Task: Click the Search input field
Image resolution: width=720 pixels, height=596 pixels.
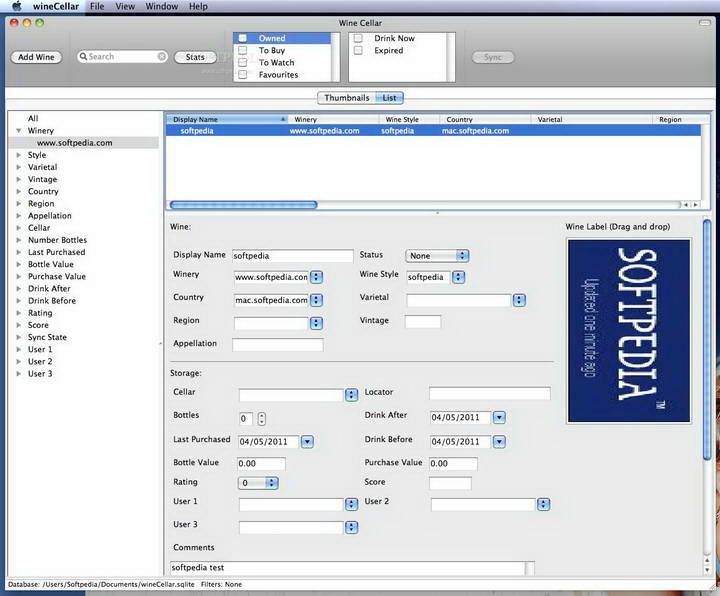Action: [x=122, y=56]
